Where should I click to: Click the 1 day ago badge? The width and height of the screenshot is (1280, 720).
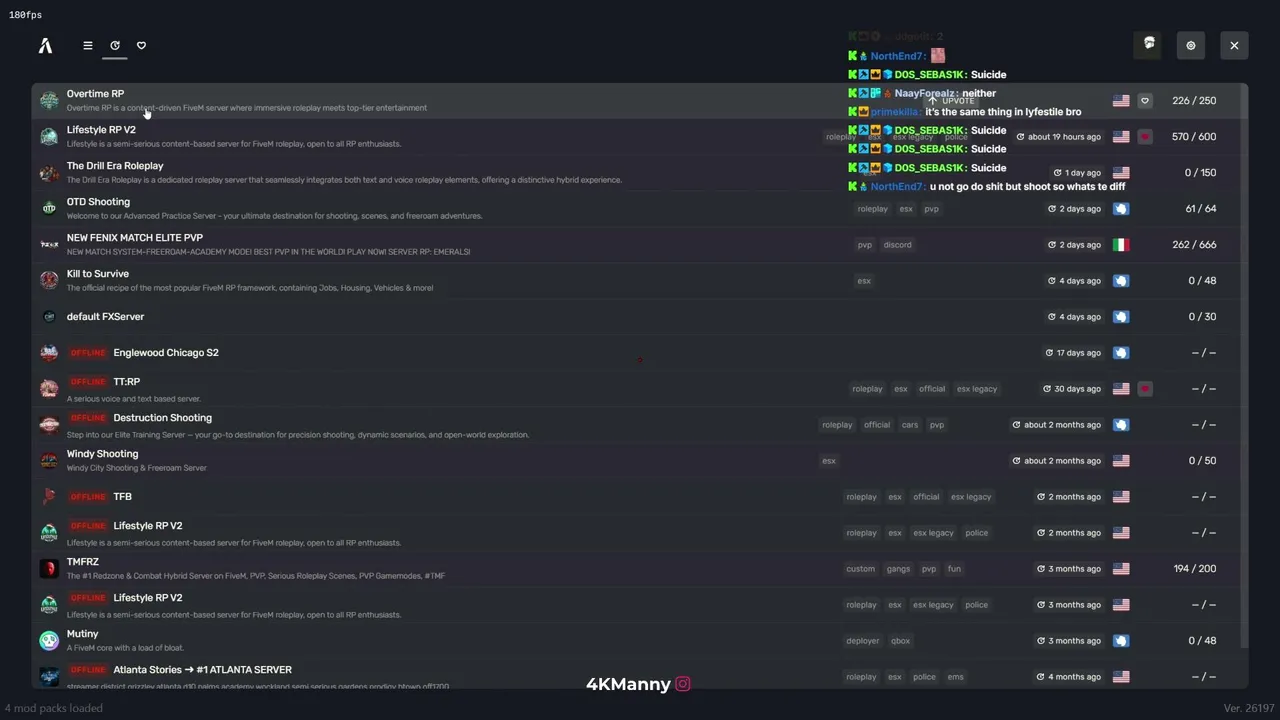tap(1077, 173)
